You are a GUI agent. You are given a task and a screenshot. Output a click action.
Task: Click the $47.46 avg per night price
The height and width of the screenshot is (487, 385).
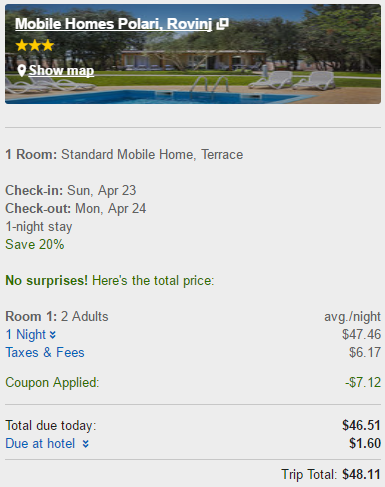coord(361,334)
